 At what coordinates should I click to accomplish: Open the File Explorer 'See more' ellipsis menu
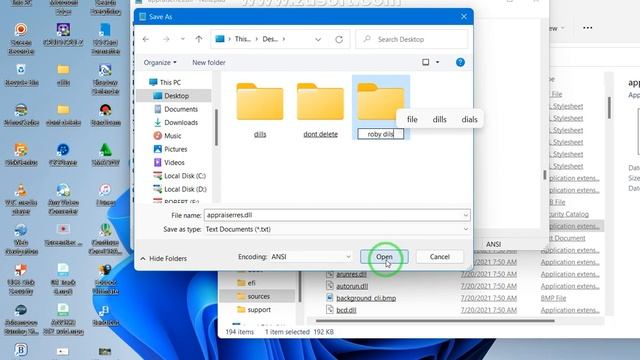(587, 28)
